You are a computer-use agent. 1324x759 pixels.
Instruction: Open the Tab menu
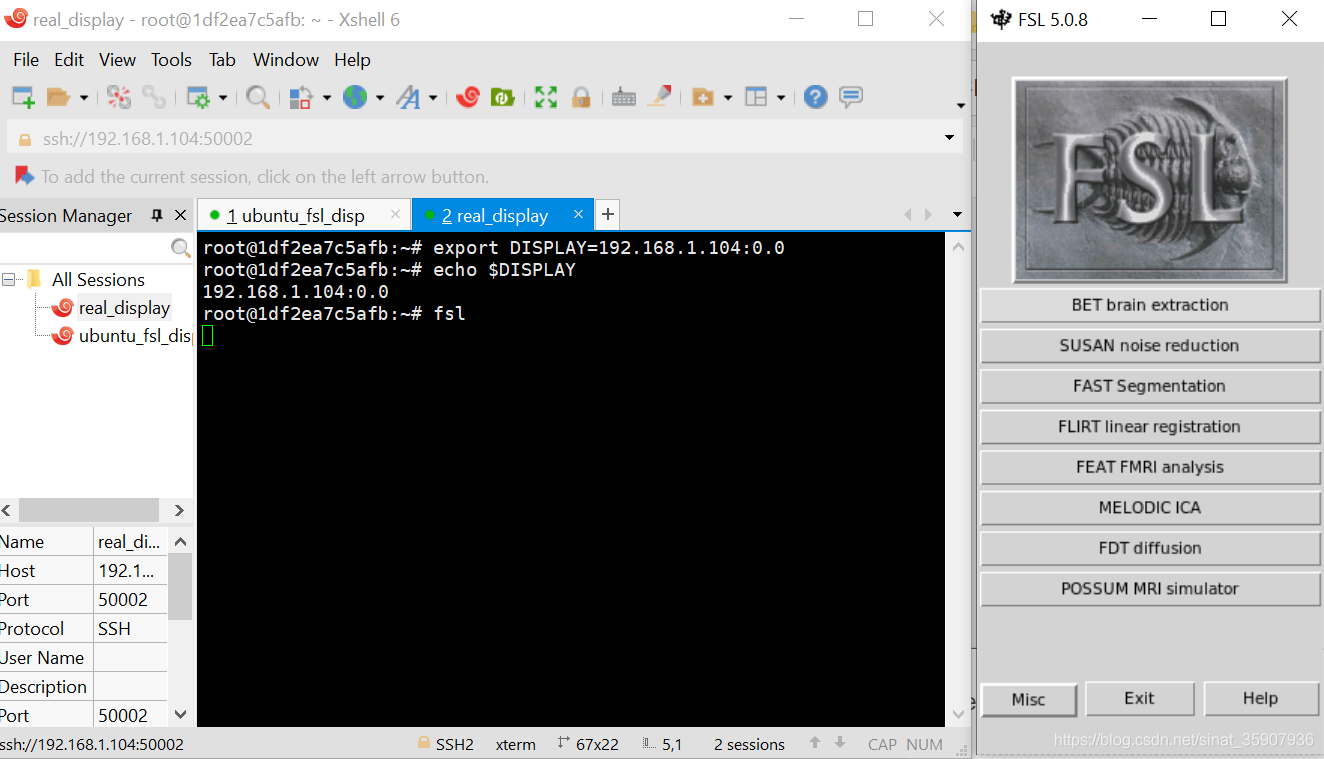[222, 60]
